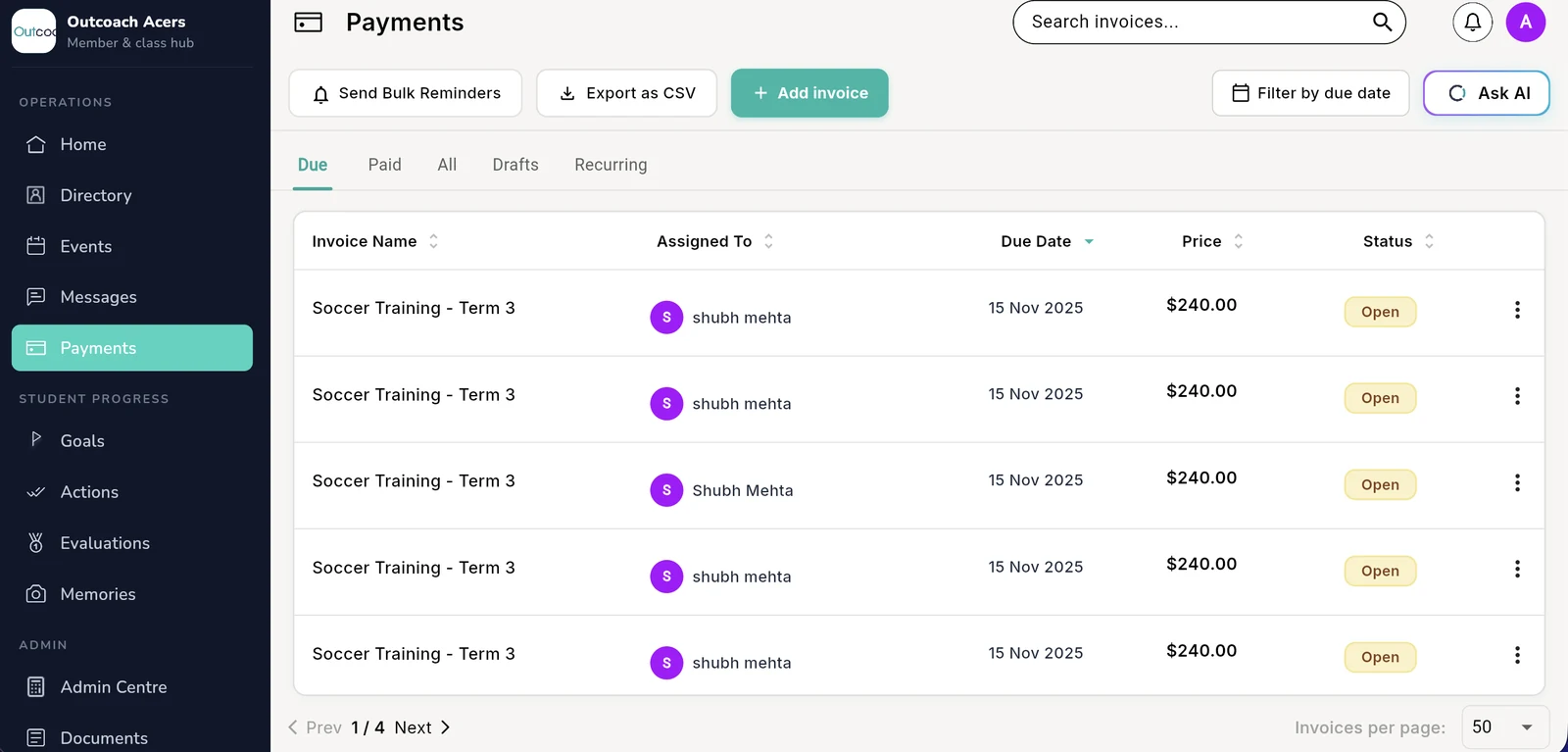Open the Directory sidebar item

[132, 195]
